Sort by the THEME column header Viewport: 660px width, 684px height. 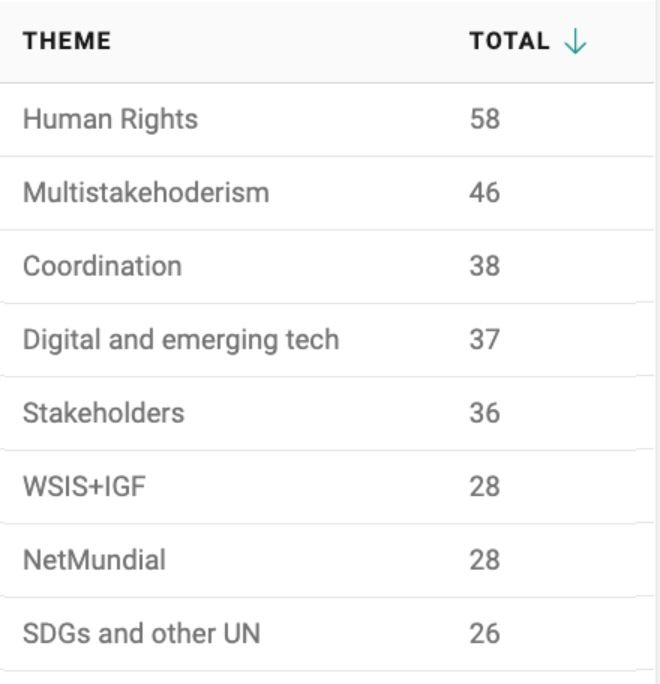click(67, 41)
